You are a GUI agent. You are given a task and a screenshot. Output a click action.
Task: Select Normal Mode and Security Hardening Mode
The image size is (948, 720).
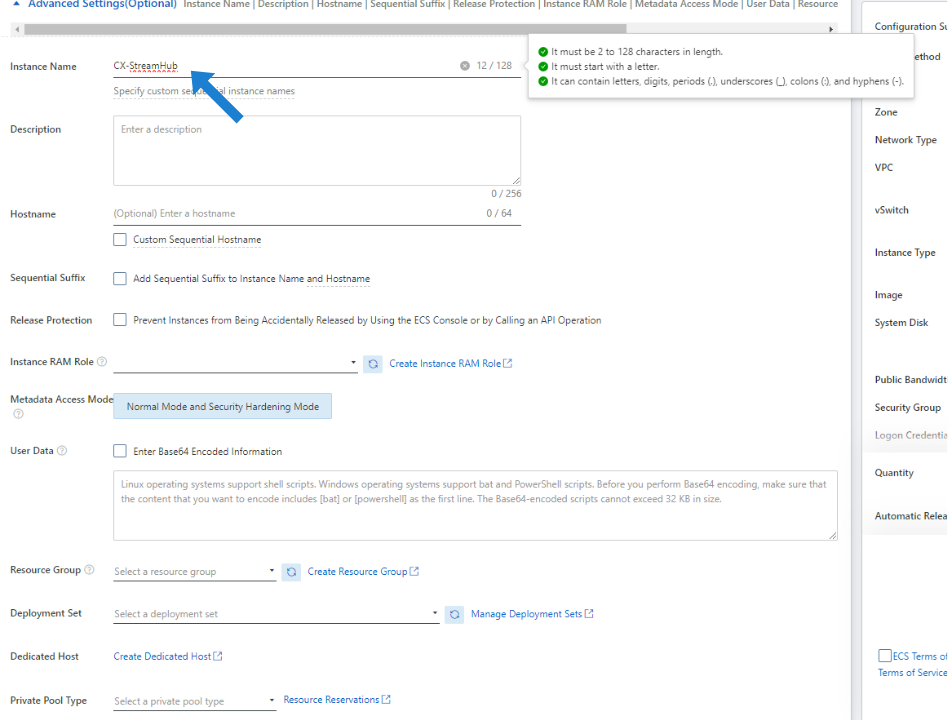pyautogui.click(x=222, y=407)
